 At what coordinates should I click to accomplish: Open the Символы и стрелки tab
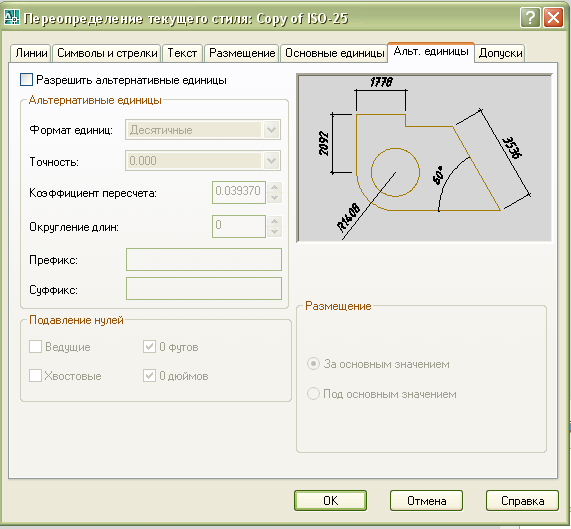point(107,53)
